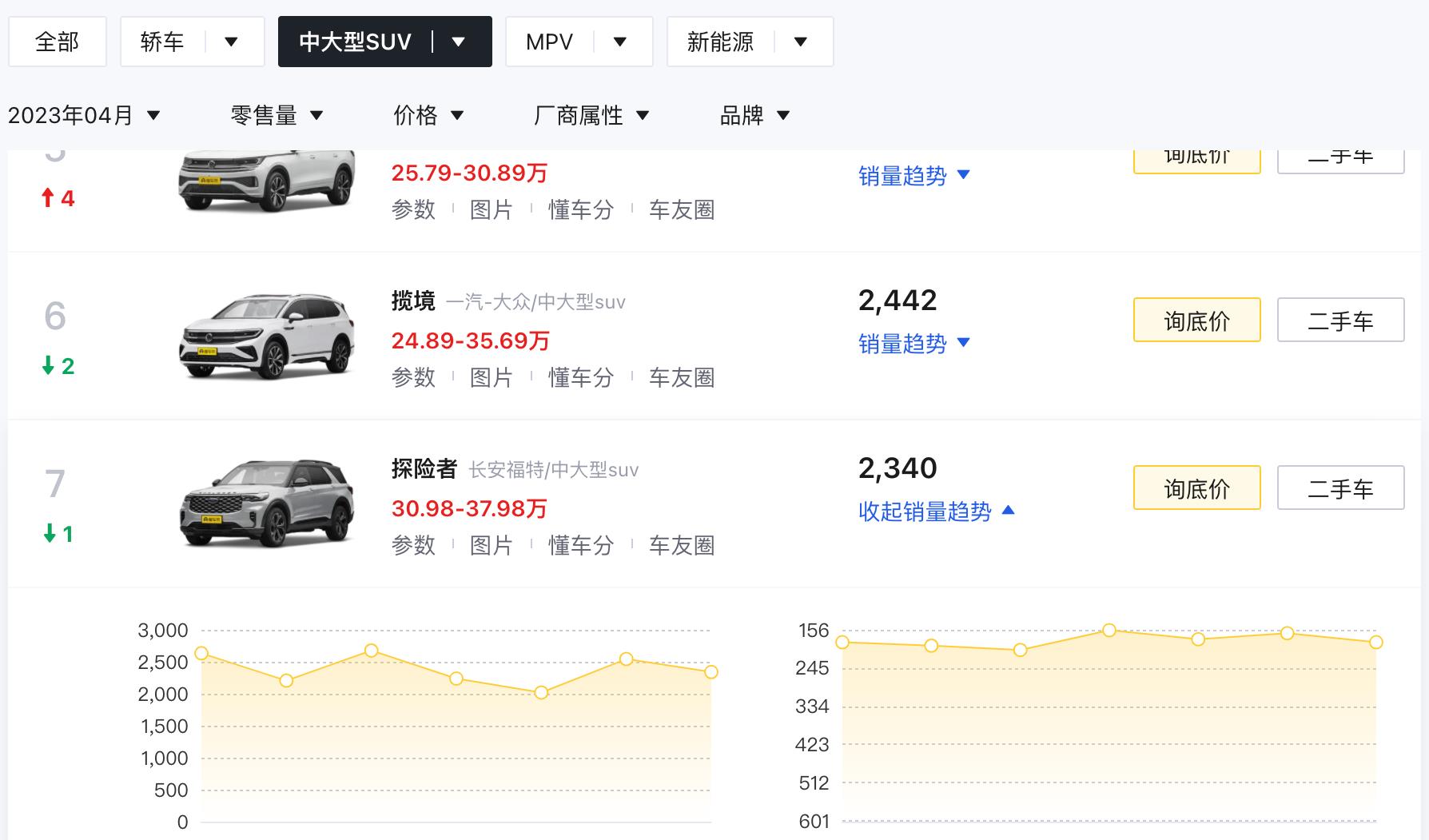1429x840 pixels.
Task: Click the first point on the sales chart
Action: click(x=201, y=654)
